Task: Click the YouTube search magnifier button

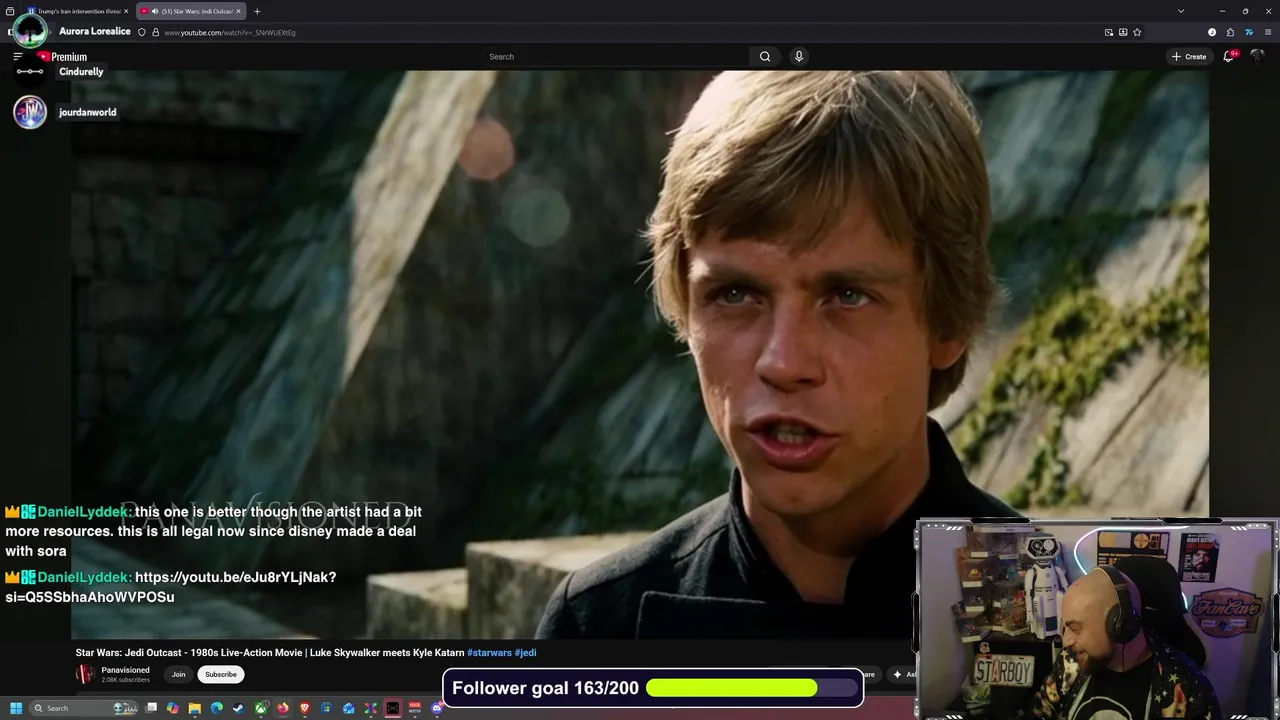Action: pos(765,57)
